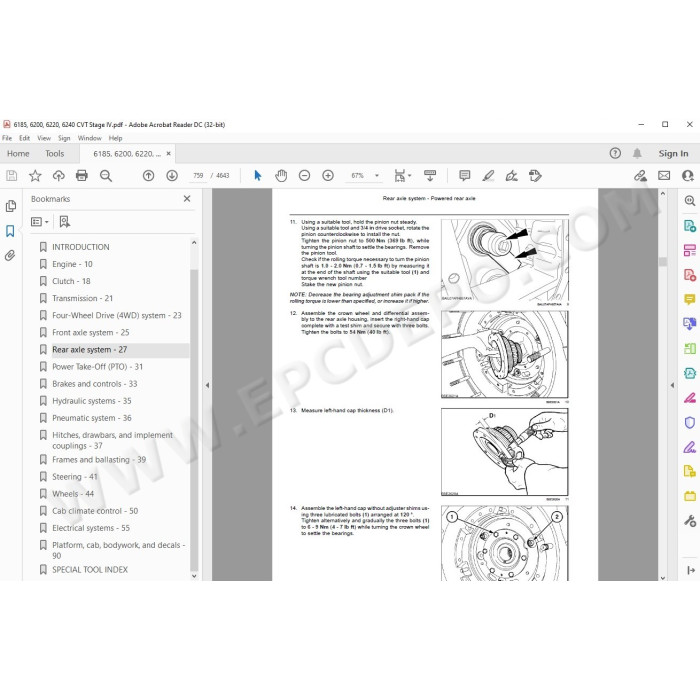The width and height of the screenshot is (700, 700).
Task: Click the share link icon
Action: click(x=641, y=175)
